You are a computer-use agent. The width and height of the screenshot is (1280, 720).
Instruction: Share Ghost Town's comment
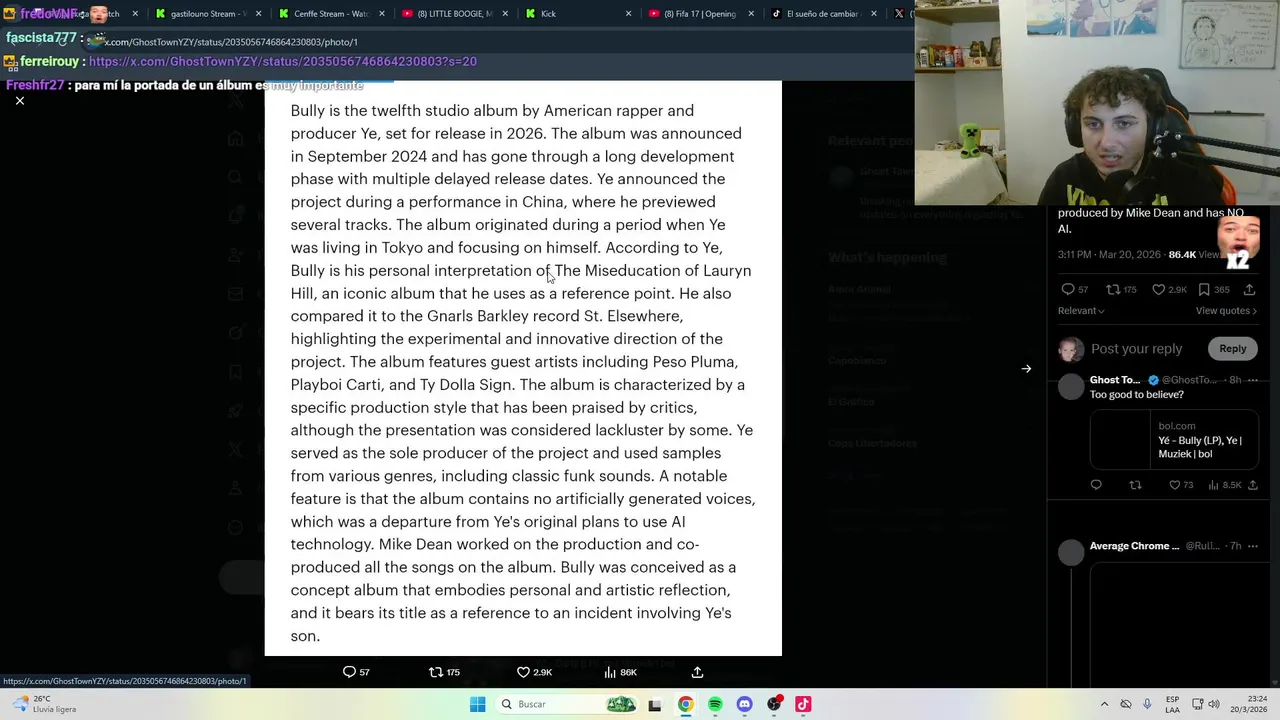pyautogui.click(x=1254, y=485)
